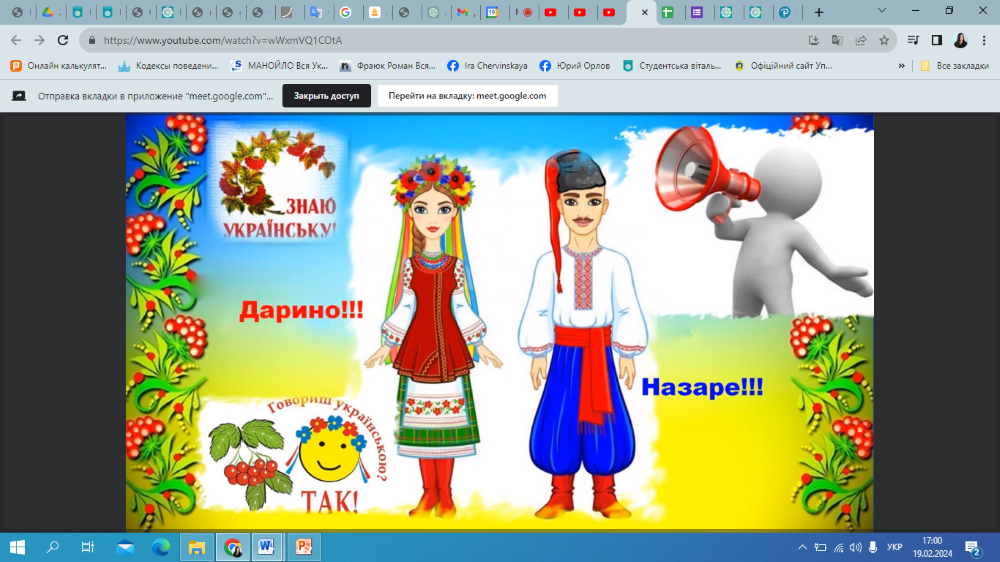Expand the hidden bookmarks chevron
1000x562 pixels.
point(901,66)
